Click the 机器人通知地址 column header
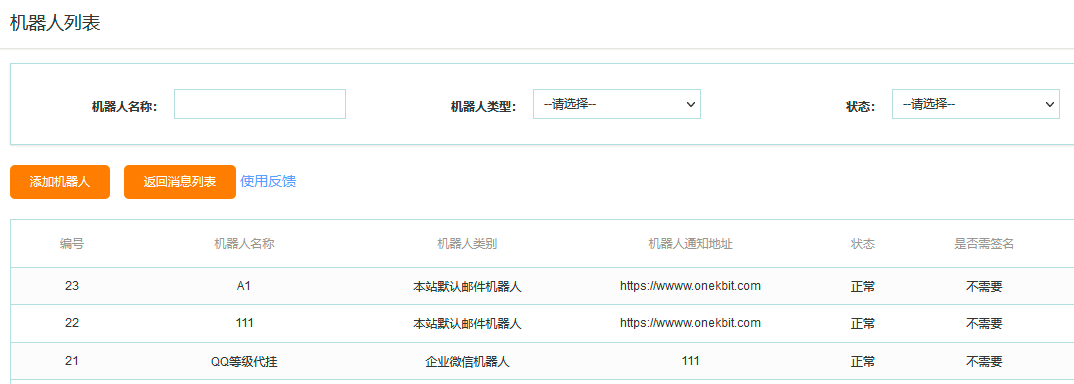The image size is (1074, 384). [690, 244]
